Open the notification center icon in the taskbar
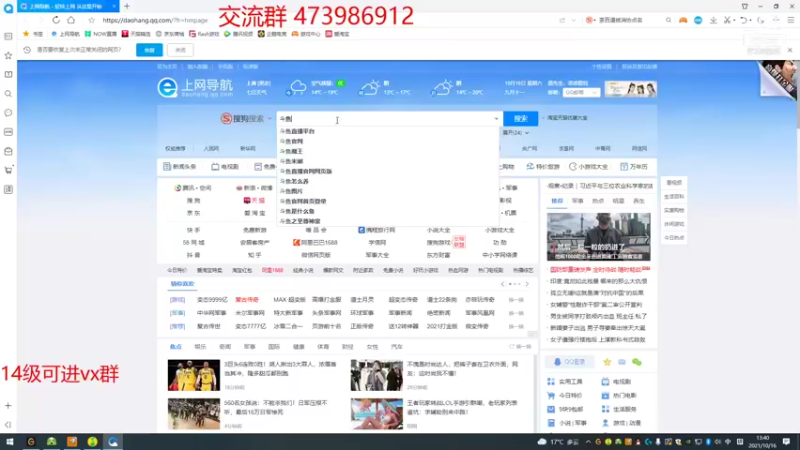This screenshot has height=450, width=800. (x=786, y=441)
